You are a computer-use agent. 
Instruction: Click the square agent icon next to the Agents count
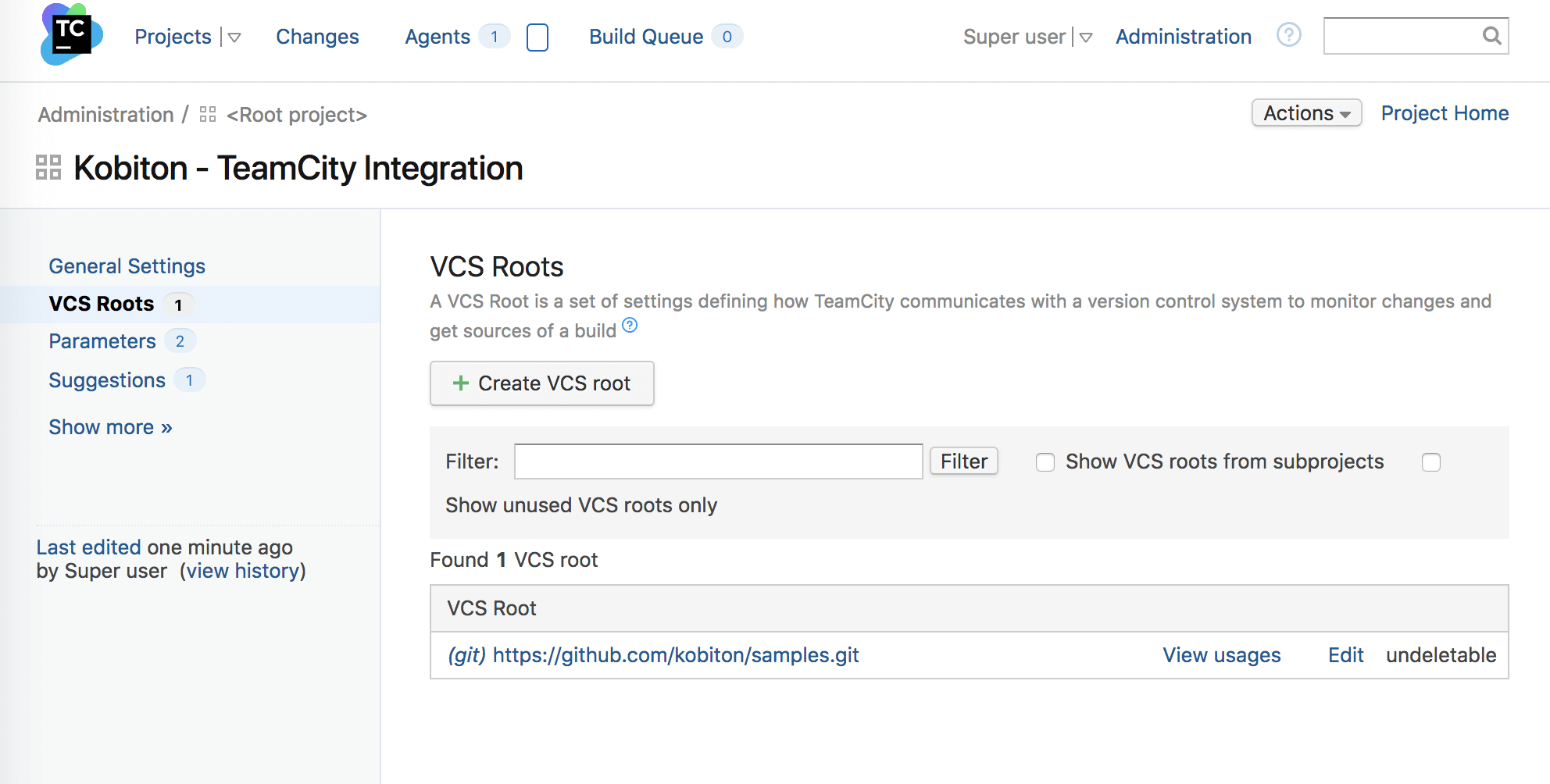537,37
